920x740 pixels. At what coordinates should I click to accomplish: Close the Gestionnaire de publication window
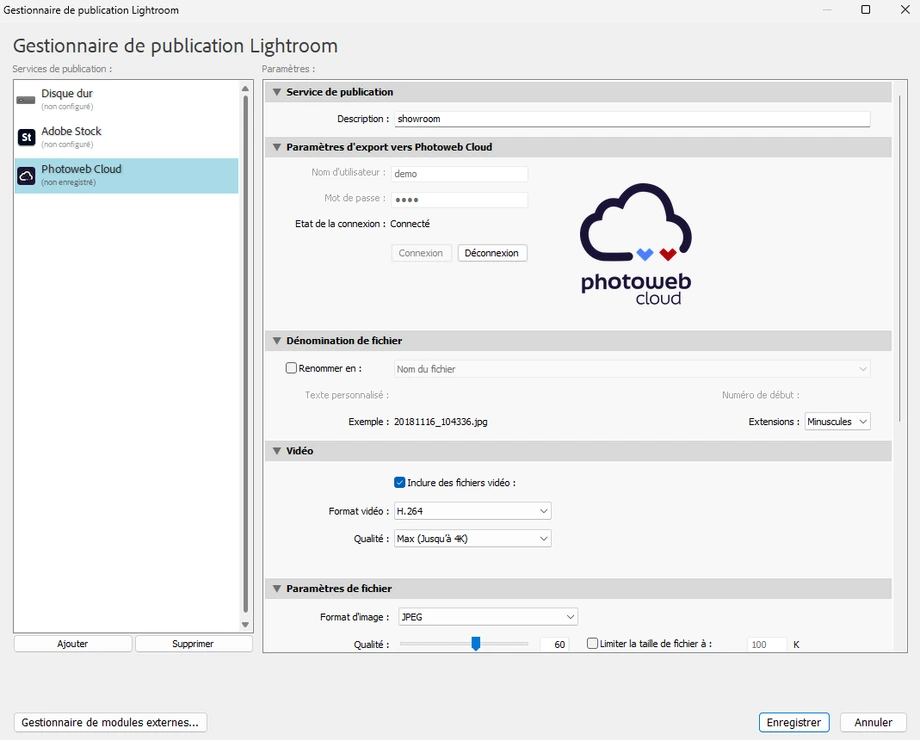click(905, 9)
